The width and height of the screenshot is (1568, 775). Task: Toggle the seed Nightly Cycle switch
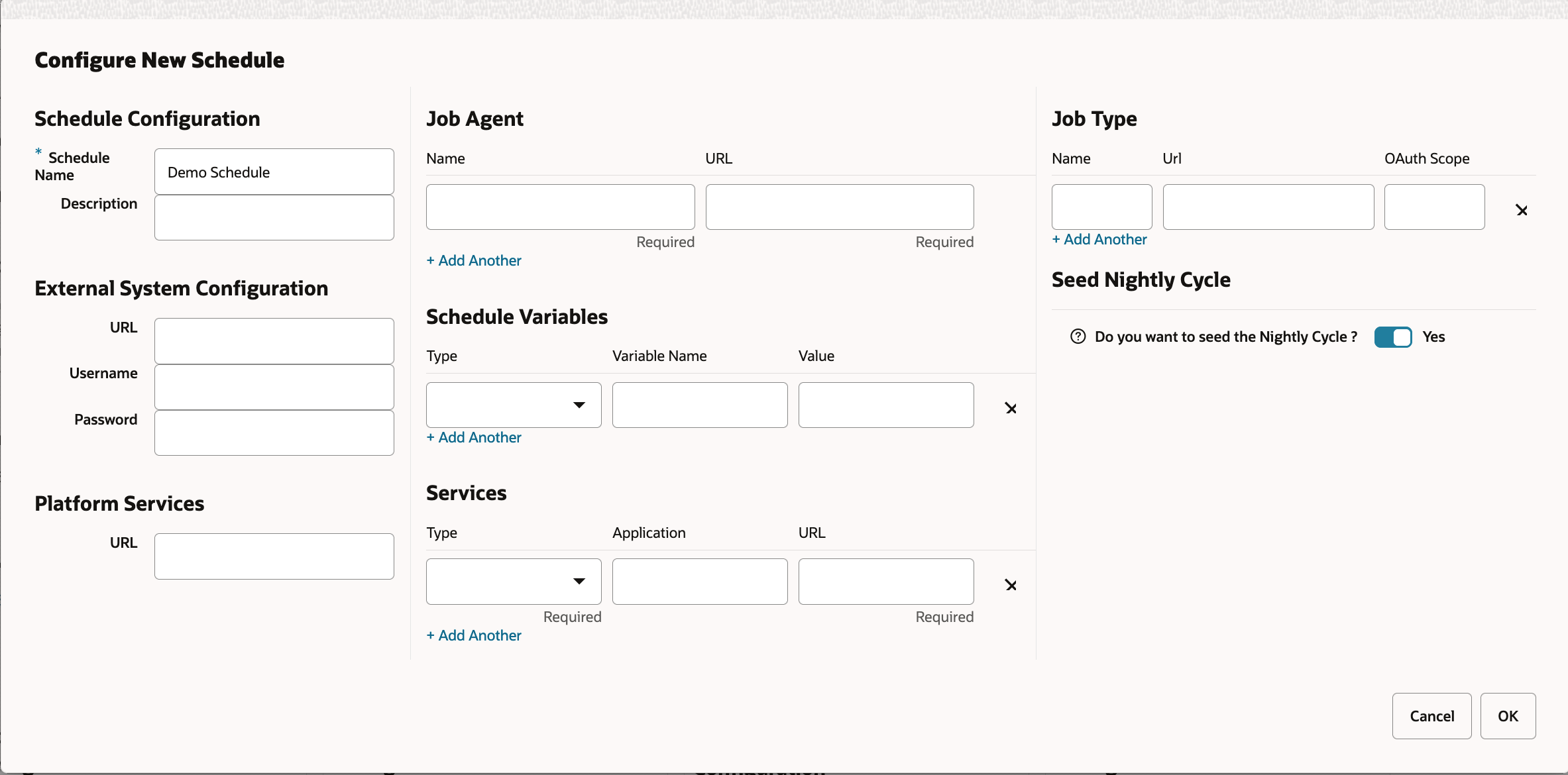[x=1392, y=336]
